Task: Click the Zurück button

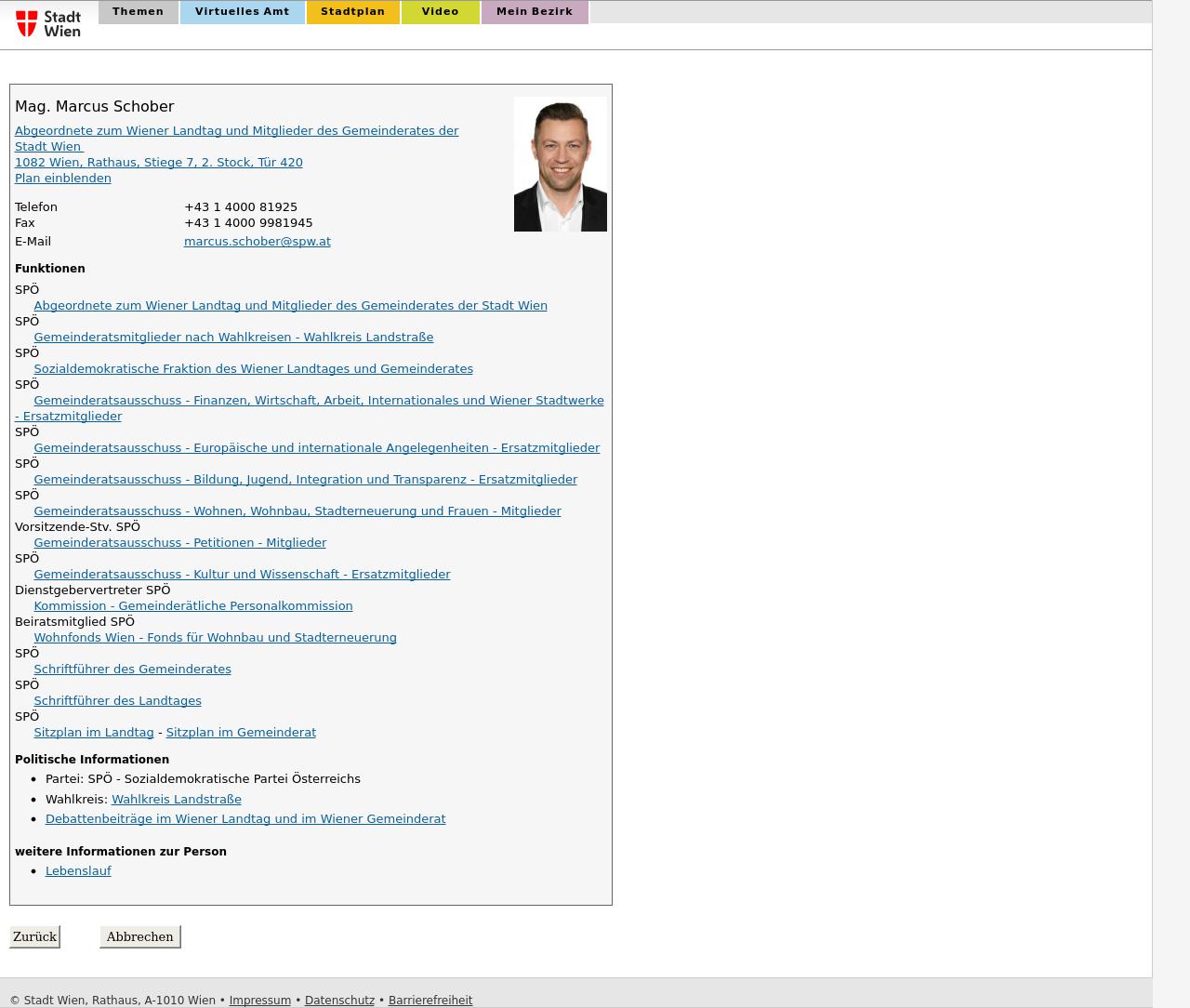Action: (34, 936)
